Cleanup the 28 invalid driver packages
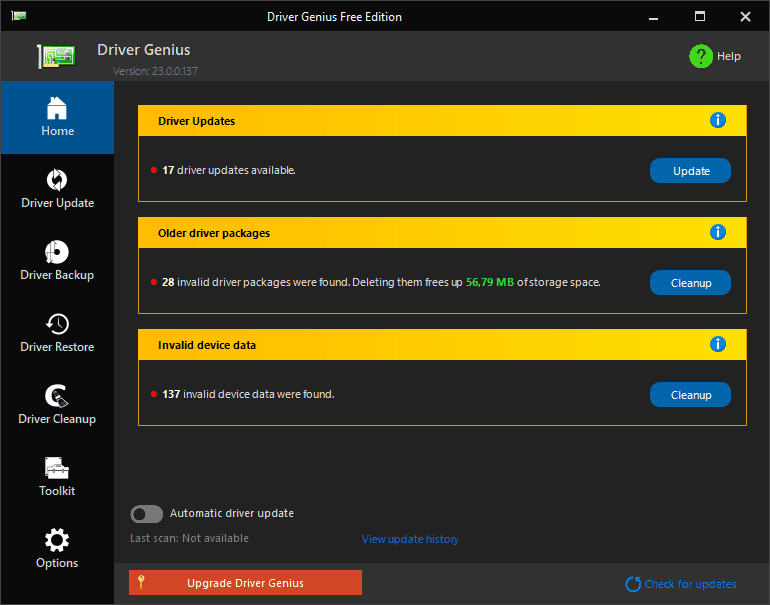Screen dimensions: 770x605 click(690, 283)
